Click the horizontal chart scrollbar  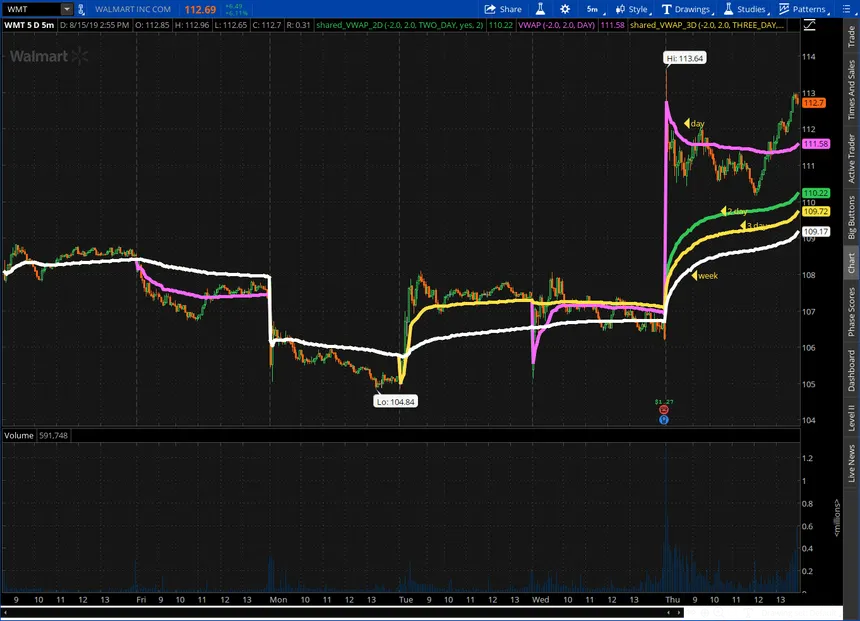(342, 612)
